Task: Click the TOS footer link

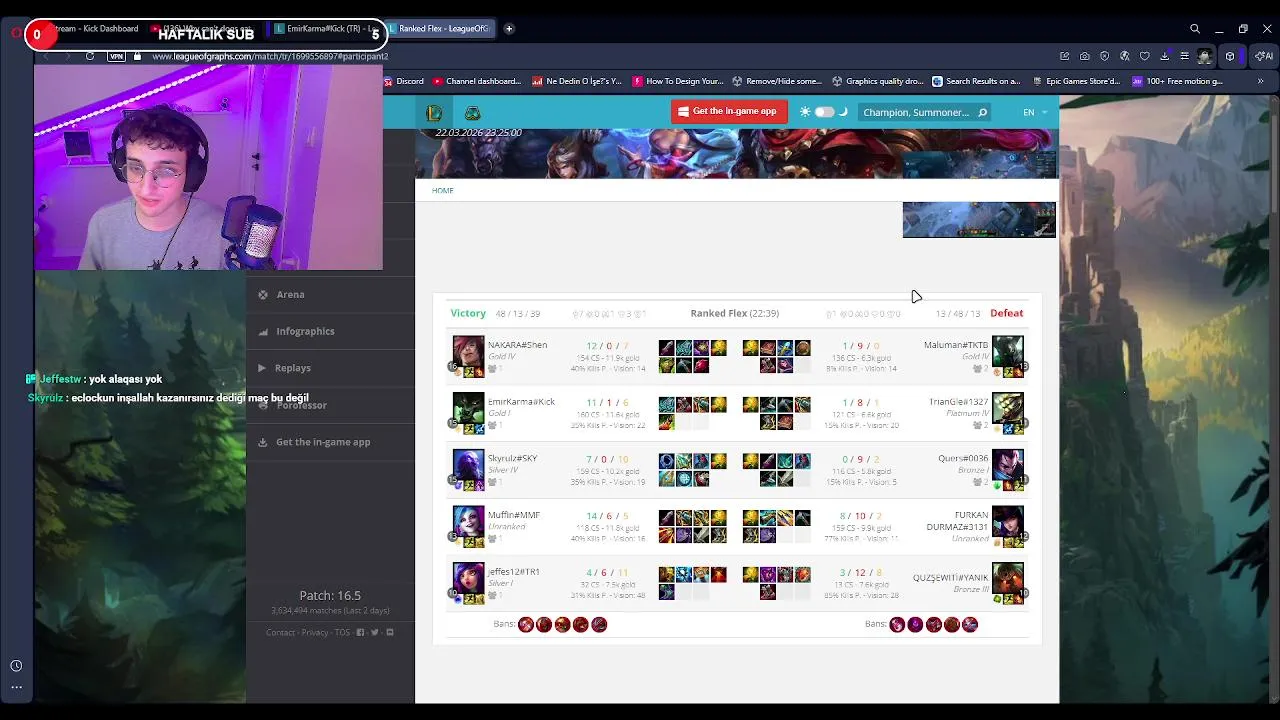Action: [342, 632]
